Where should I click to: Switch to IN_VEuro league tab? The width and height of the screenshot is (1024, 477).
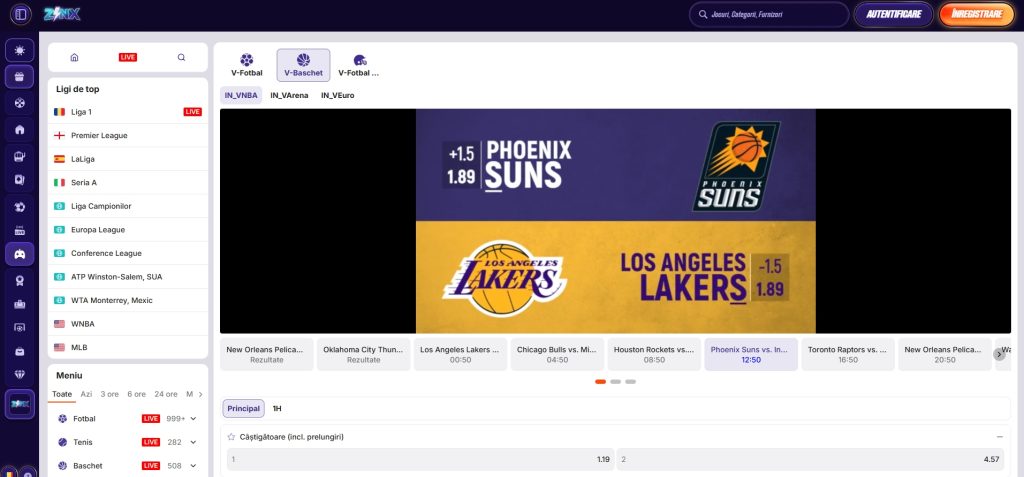338,95
